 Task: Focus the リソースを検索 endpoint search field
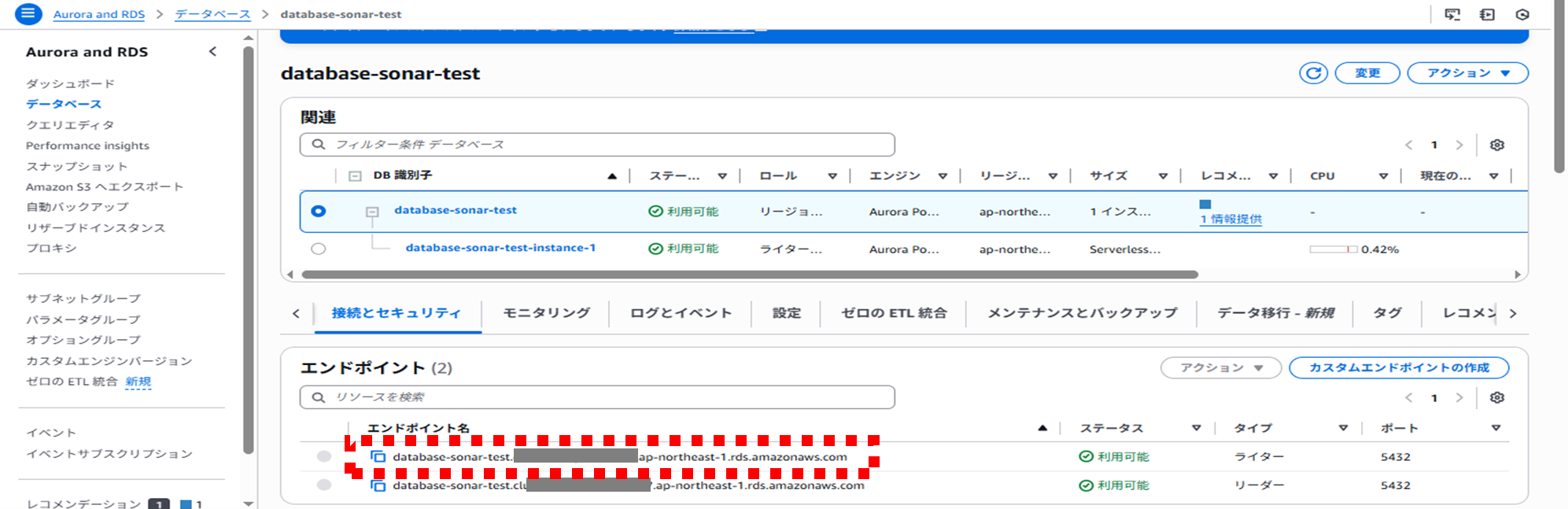pyautogui.click(x=597, y=397)
